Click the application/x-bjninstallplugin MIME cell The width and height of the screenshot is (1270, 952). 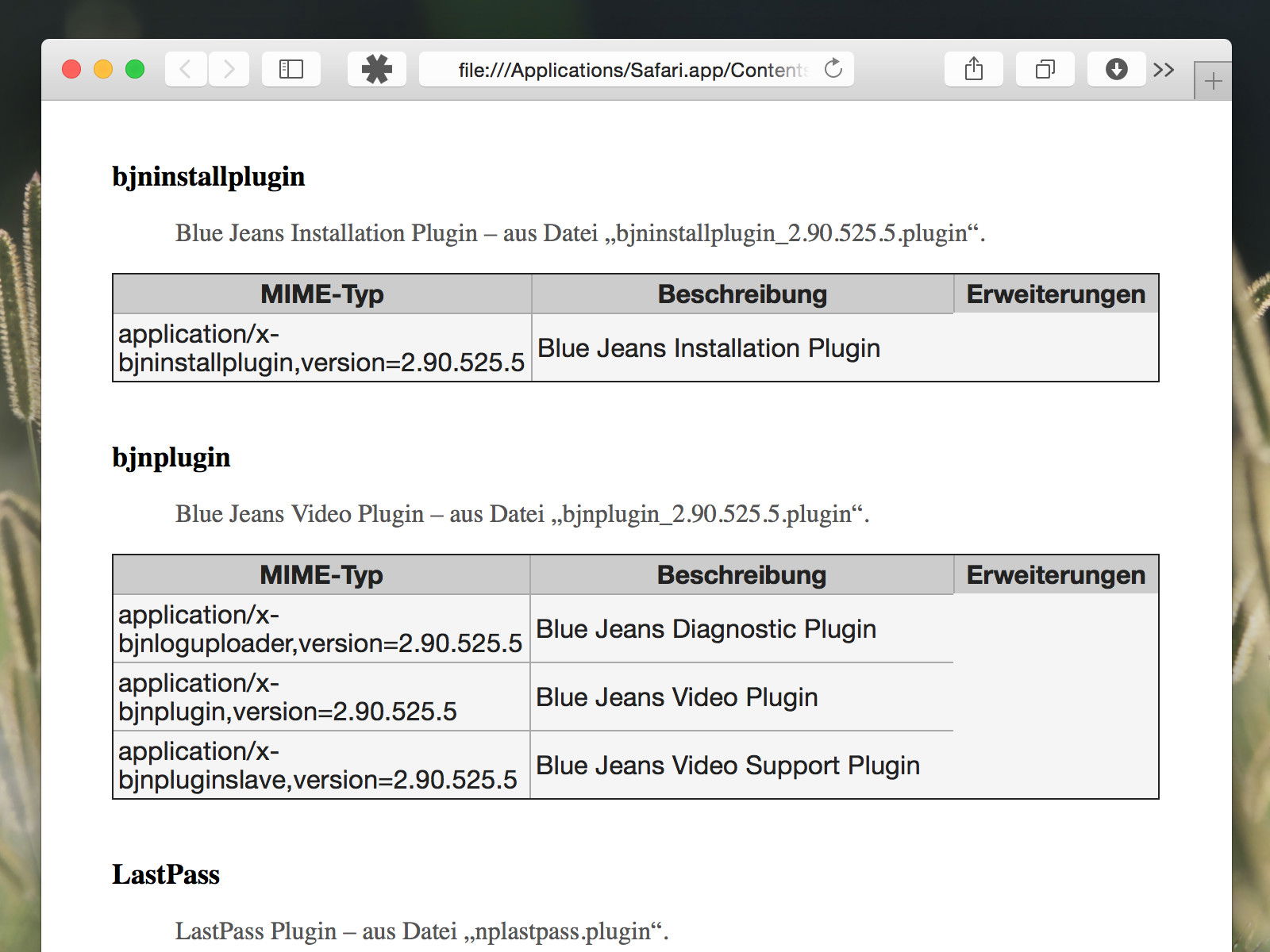point(322,348)
